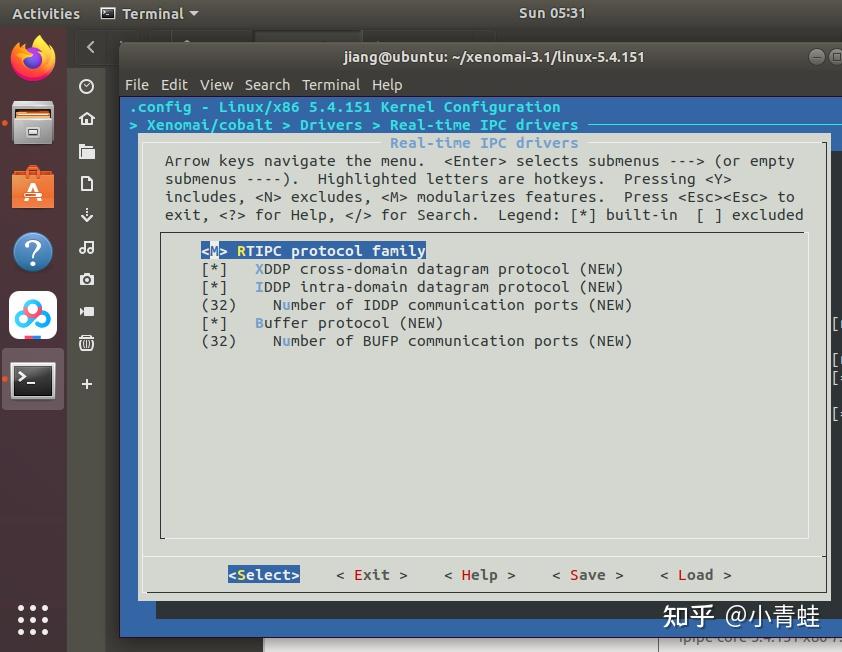Click the Save button
Screen dimensions: 842x652
(587, 575)
